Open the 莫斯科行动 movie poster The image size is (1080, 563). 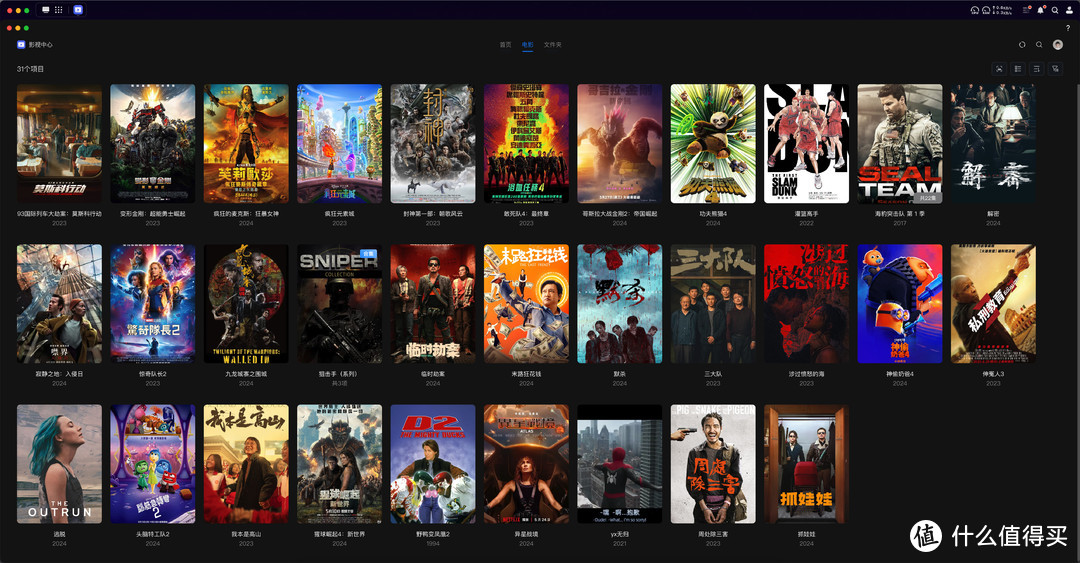pyautogui.click(x=59, y=143)
